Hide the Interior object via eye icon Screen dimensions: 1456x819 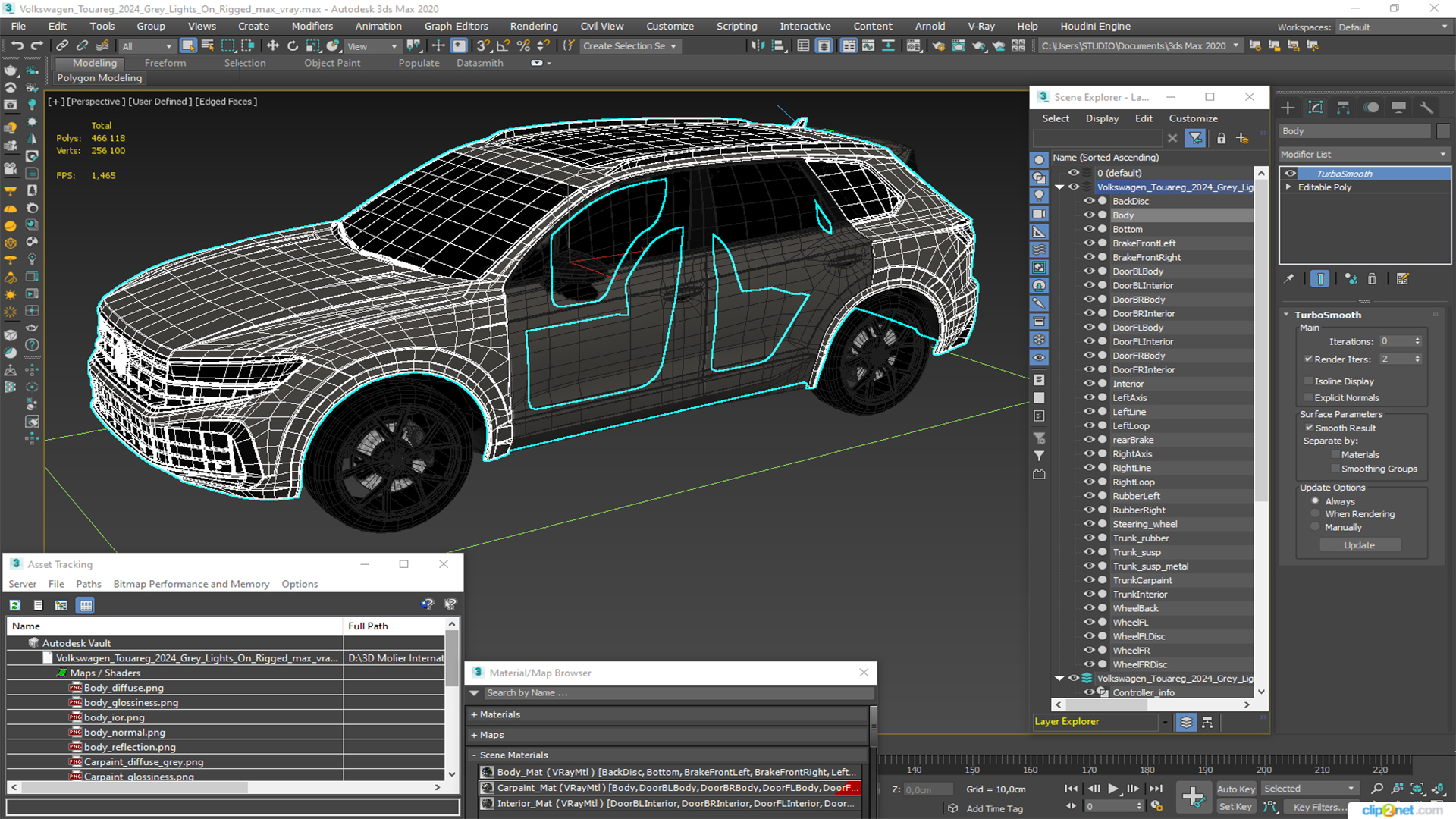tap(1089, 384)
